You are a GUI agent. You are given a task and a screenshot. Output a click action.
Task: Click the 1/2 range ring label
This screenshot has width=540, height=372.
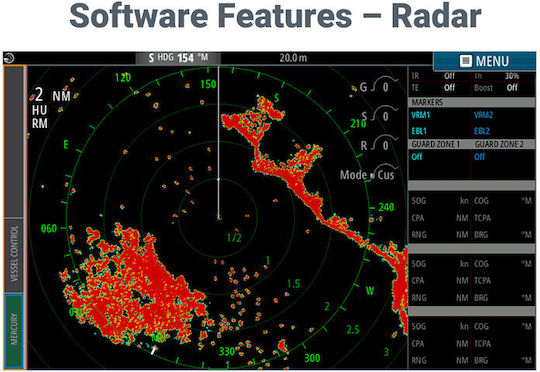click(234, 238)
